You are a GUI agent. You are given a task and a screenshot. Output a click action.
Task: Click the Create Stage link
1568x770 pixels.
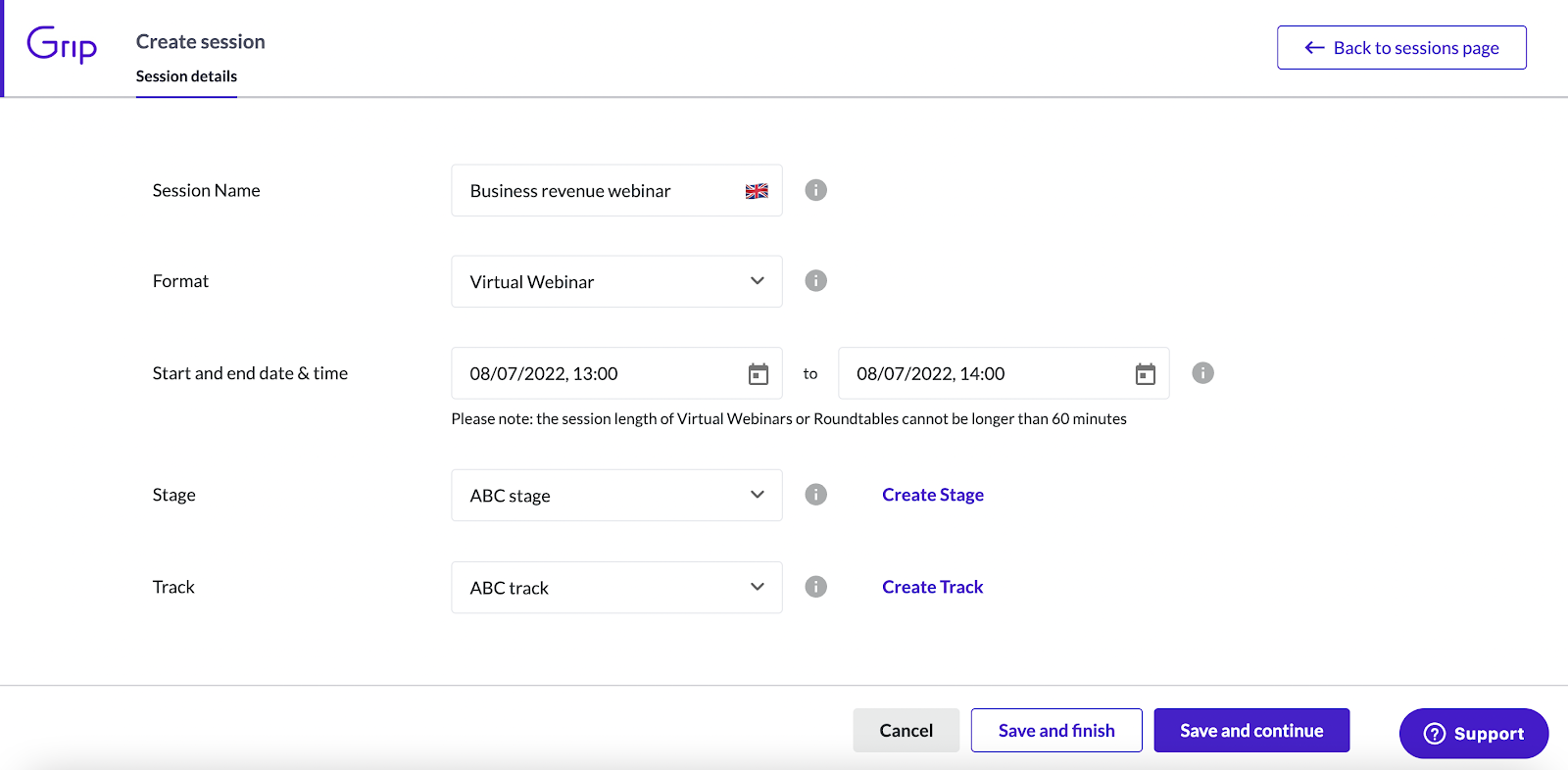(933, 495)
